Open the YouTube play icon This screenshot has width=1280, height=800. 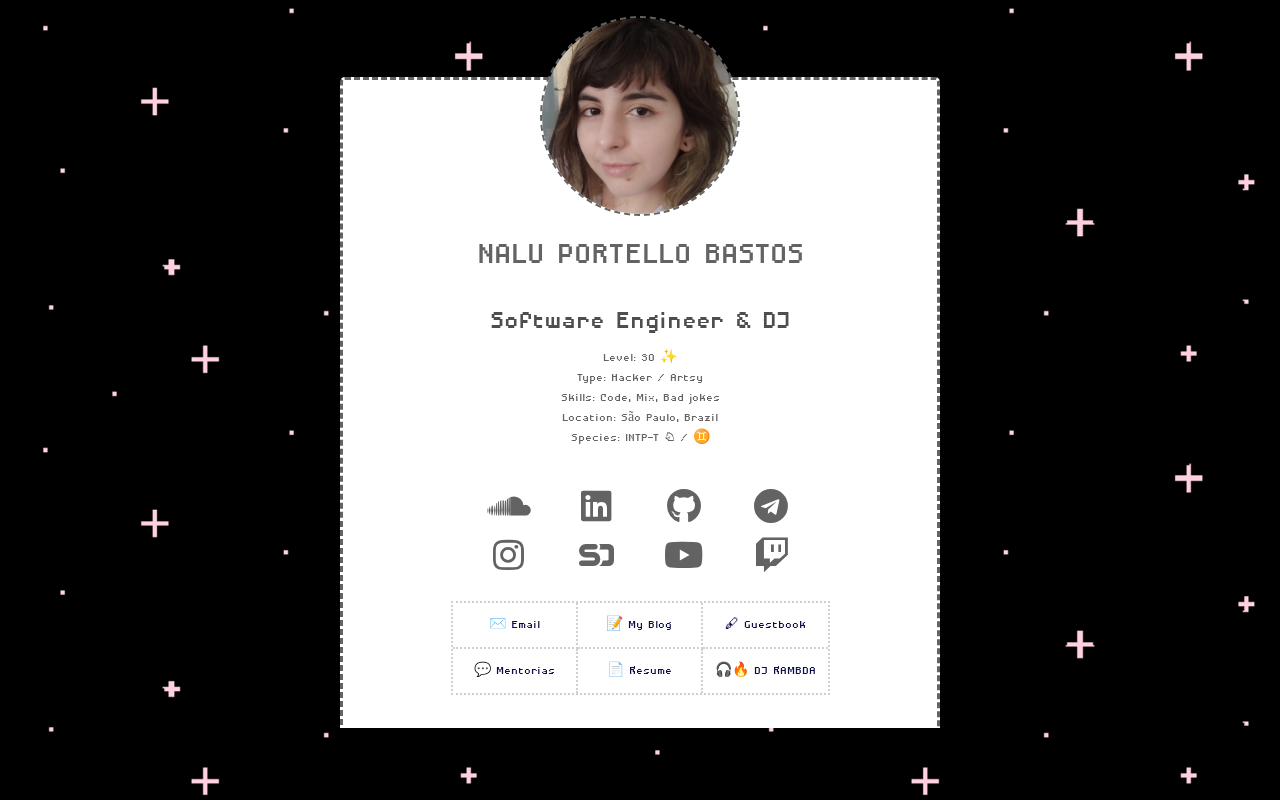pyautogui.click(x=684, y=555)
